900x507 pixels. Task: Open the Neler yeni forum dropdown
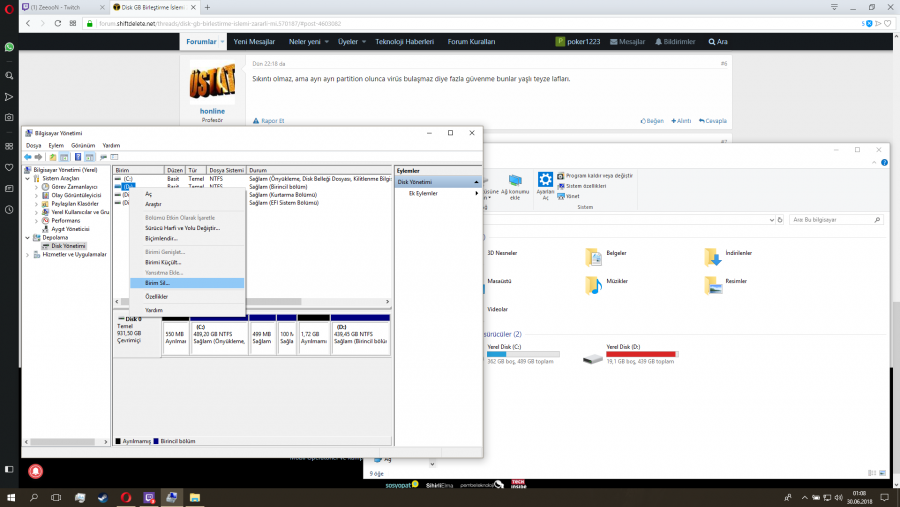pyautogui.click(x=309, y=42)
